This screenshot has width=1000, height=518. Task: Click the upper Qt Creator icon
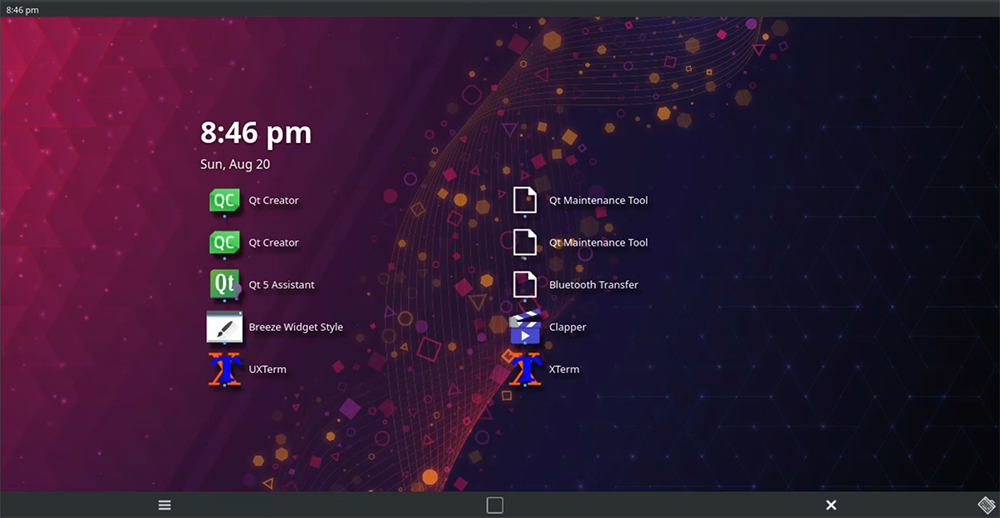click(224, 200)
